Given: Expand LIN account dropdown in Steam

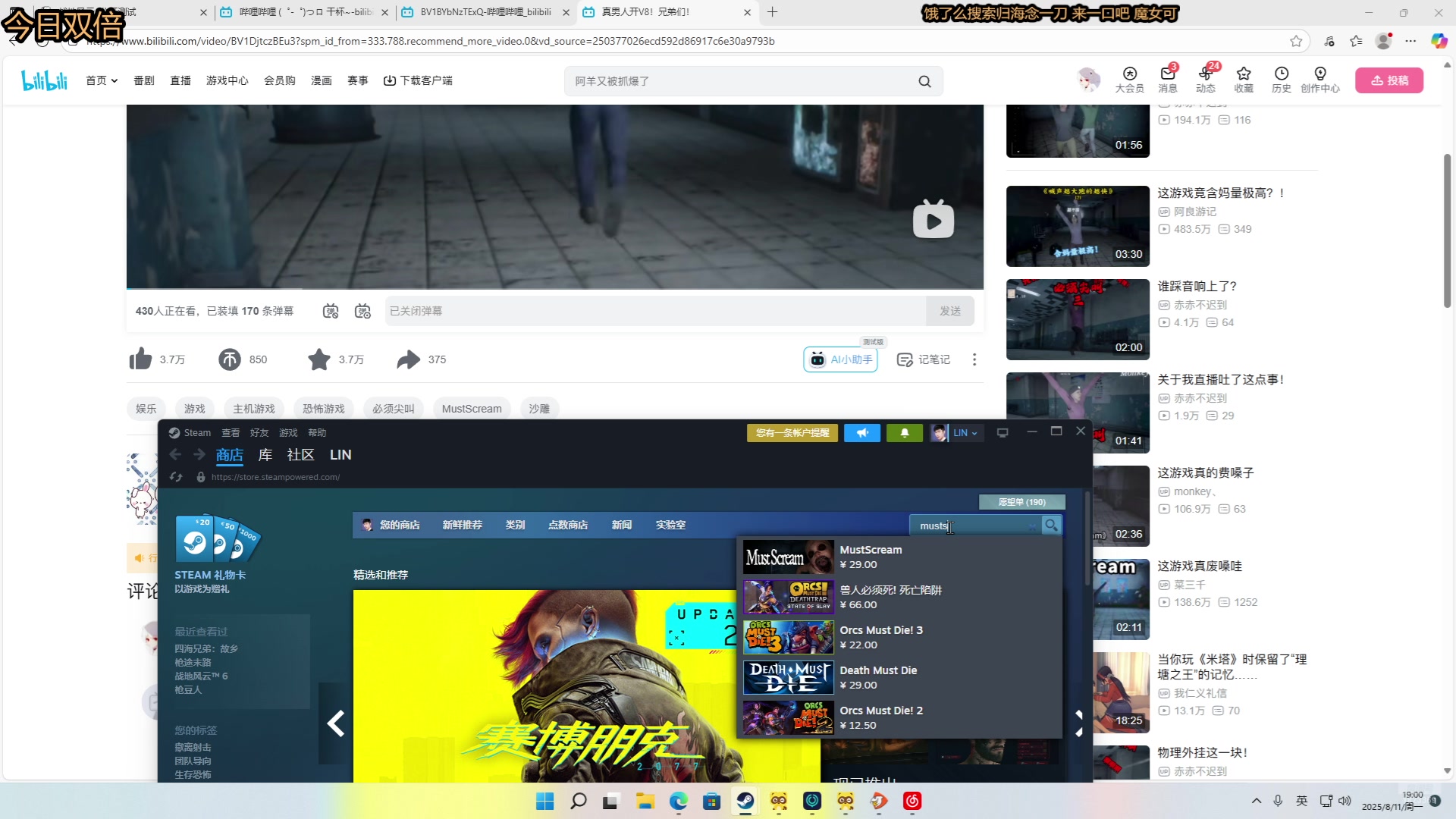Looking at the screenshot, I should 965,433.
